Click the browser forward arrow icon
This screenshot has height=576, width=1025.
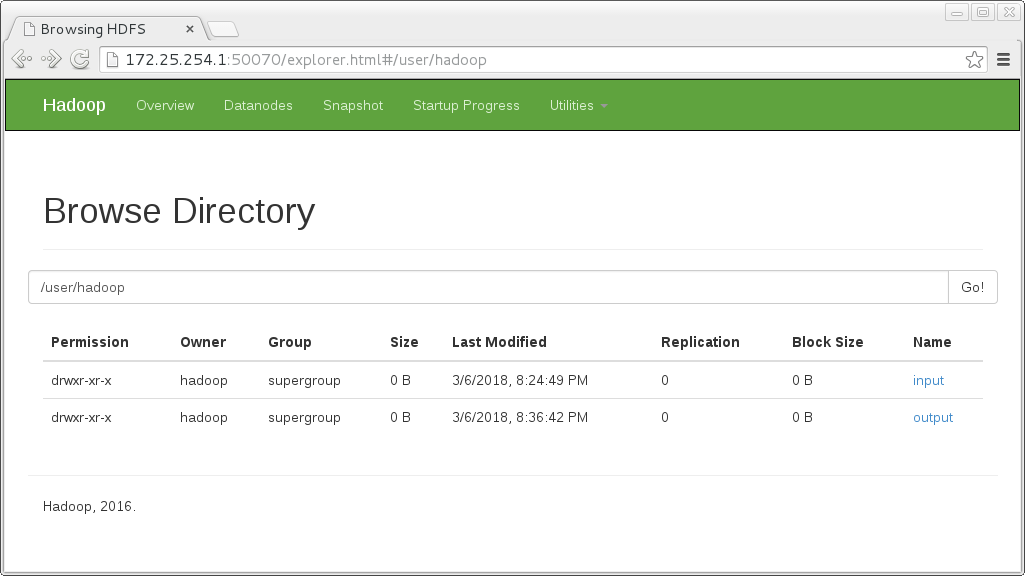pos(51,60)
